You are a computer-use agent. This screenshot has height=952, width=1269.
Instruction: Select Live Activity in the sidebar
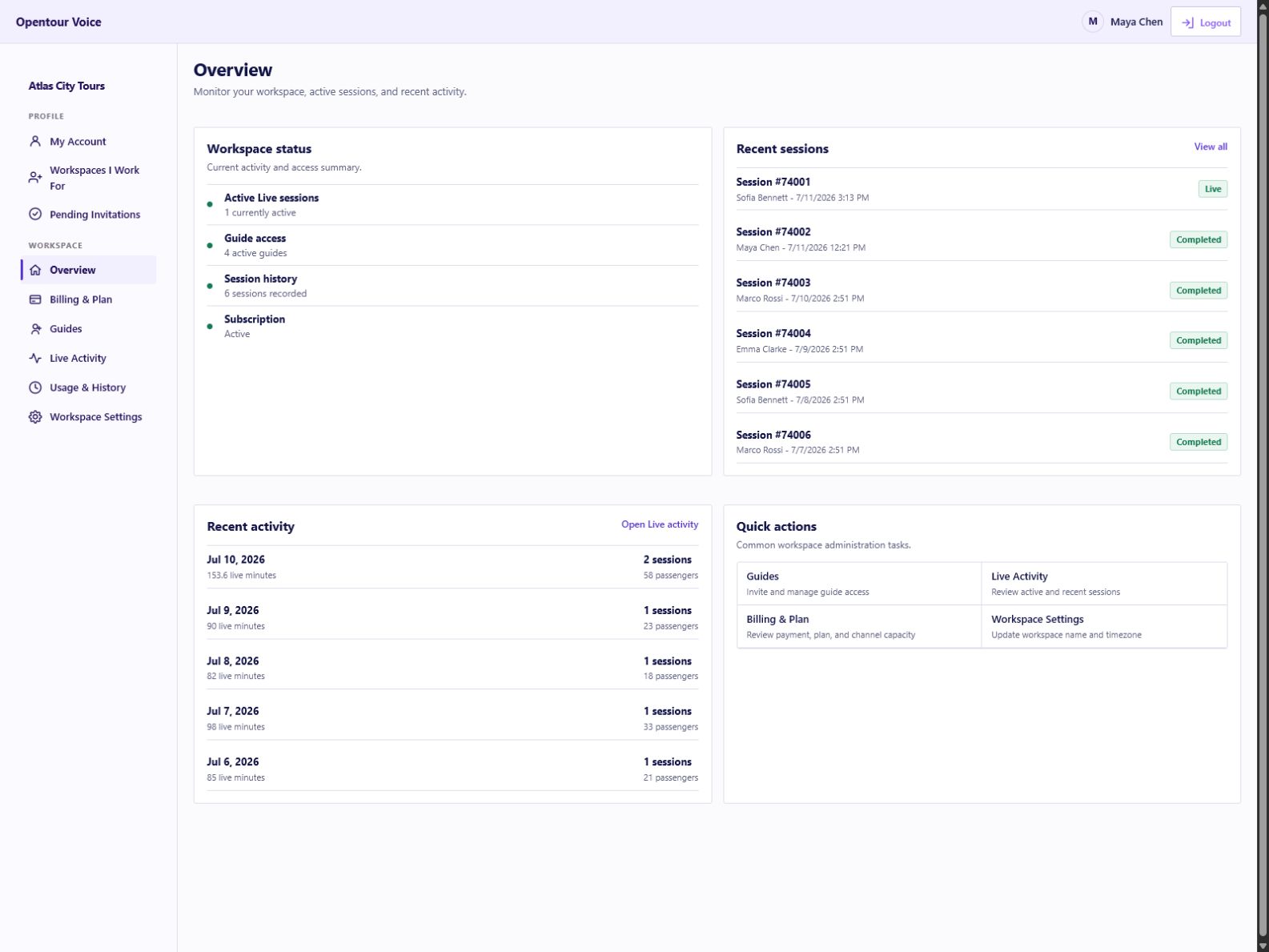(89, 358)
